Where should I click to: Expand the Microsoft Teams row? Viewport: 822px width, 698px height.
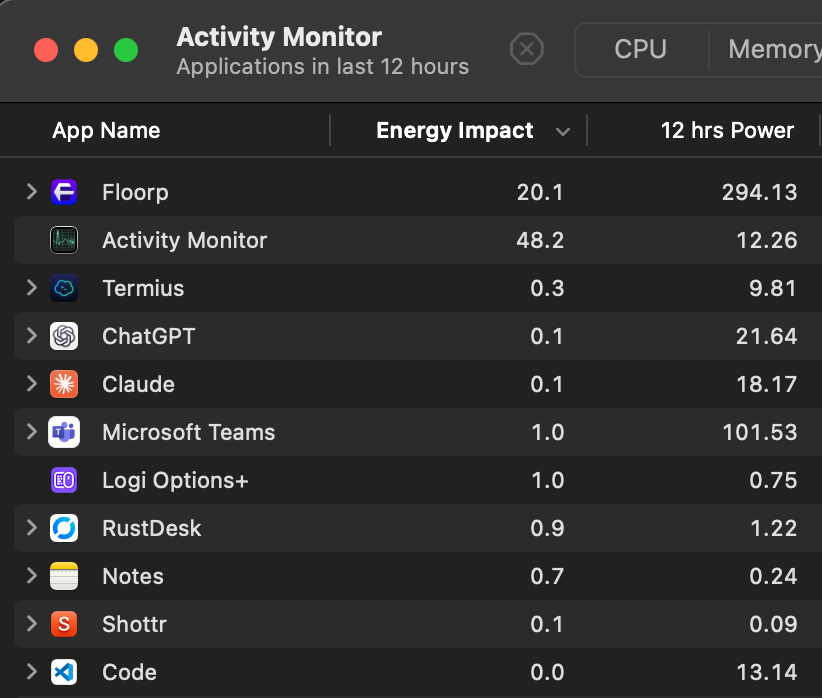coord(31,432)
